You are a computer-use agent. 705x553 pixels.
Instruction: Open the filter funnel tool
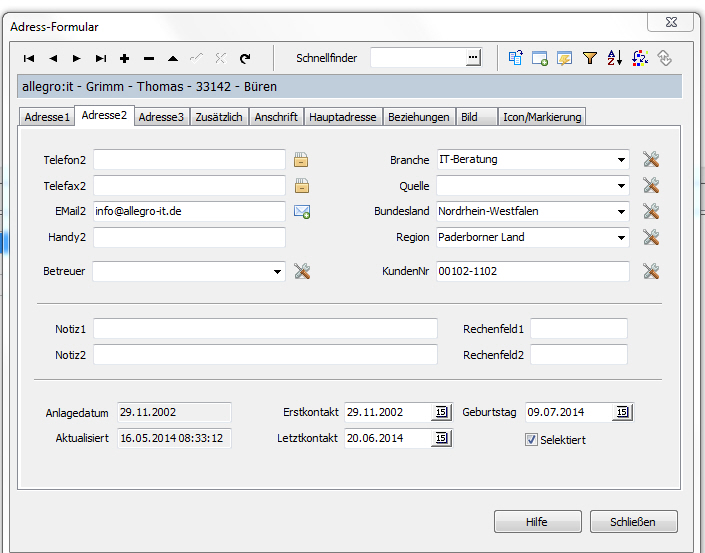(x=590, y=59)
